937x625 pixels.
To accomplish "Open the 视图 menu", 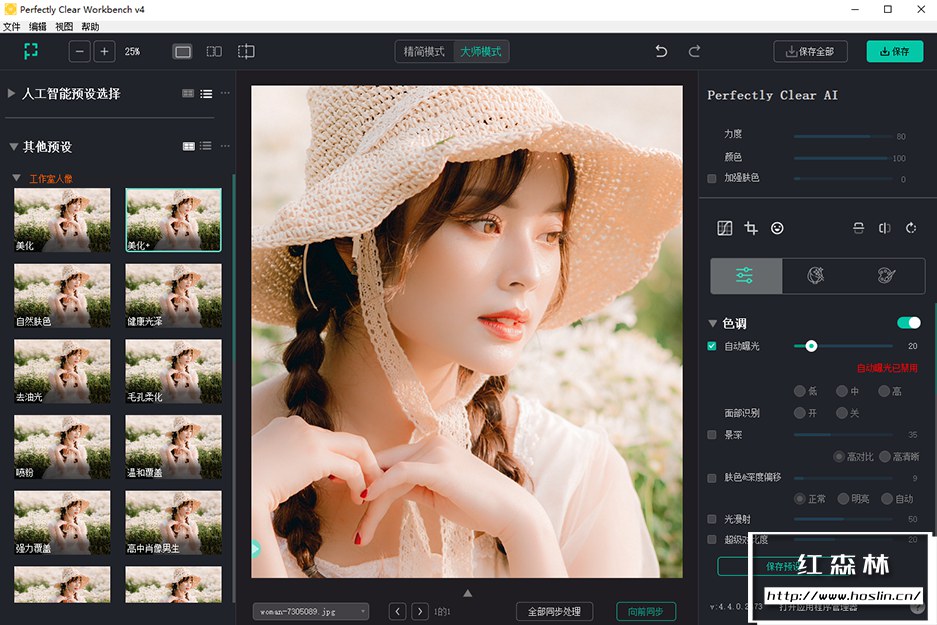I will (x=64, y=26).
